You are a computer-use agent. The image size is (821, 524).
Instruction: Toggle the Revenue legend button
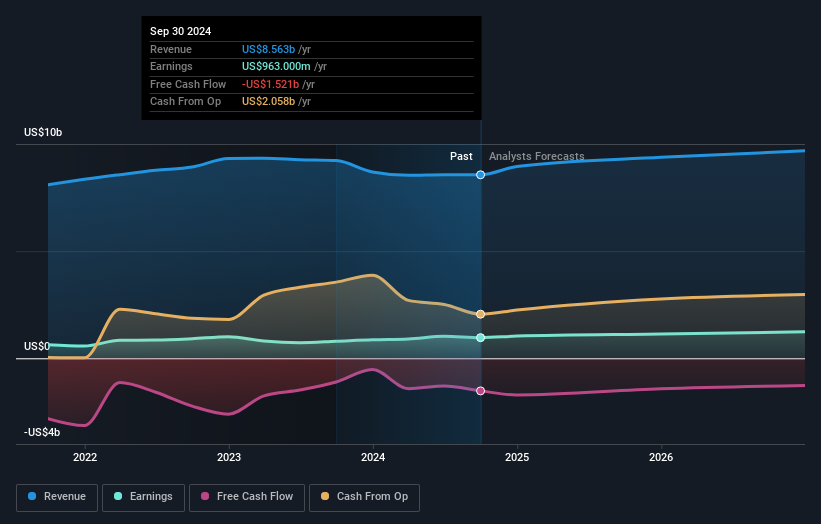pos(57,497)
